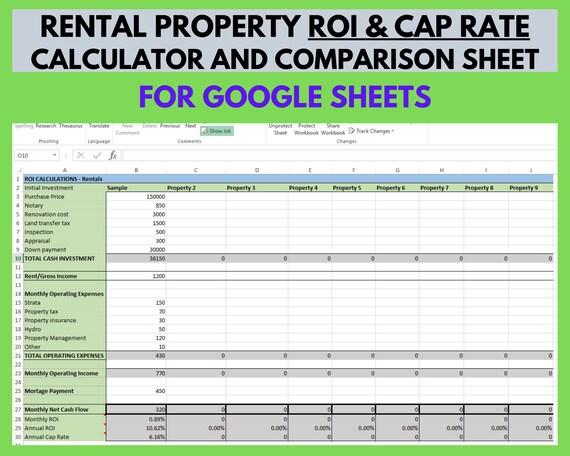Screen dimensions: 570x456
Task: Select column B header
Action: [136, 170]
